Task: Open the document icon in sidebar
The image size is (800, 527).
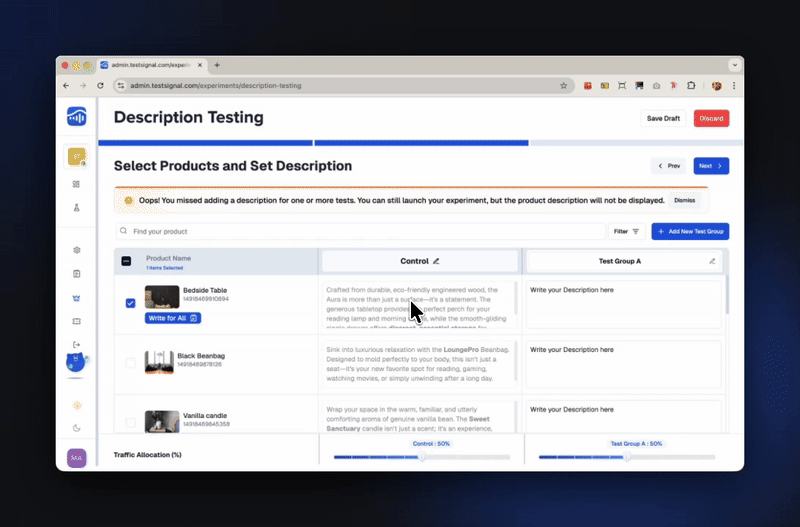Action: point(77,274)
